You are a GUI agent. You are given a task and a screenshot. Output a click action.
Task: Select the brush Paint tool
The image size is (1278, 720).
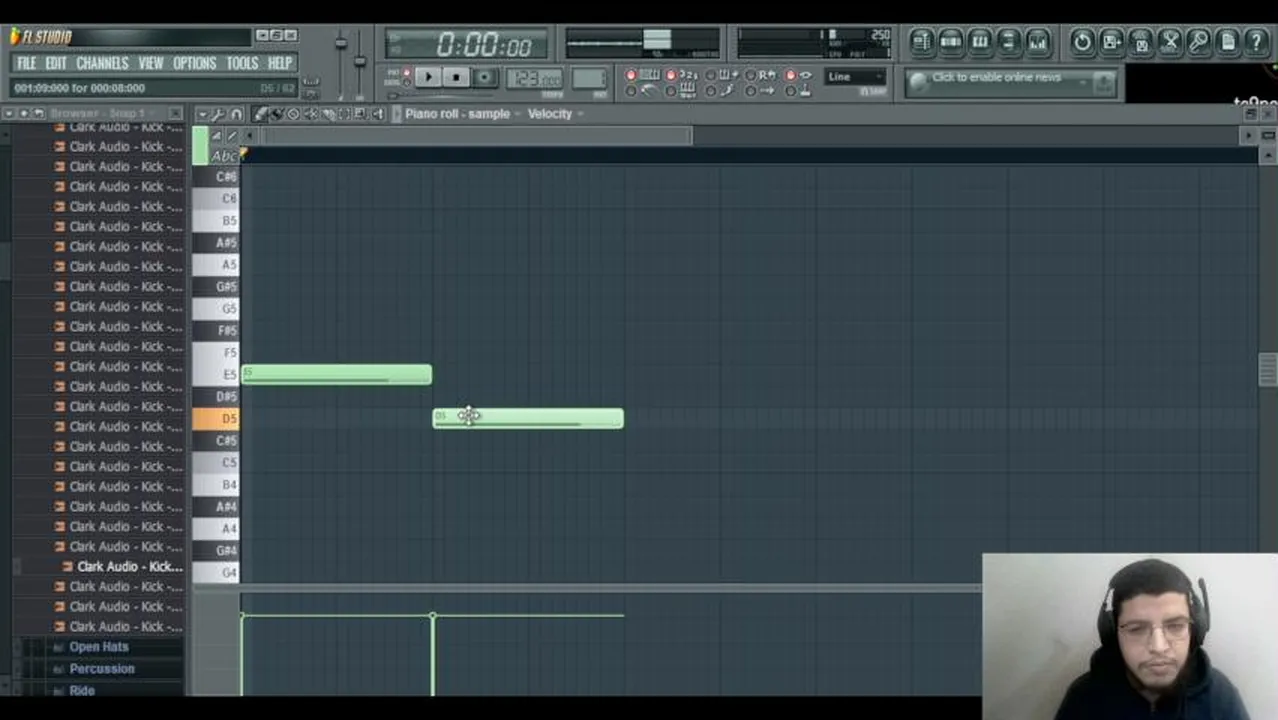[x=276, y=114]
